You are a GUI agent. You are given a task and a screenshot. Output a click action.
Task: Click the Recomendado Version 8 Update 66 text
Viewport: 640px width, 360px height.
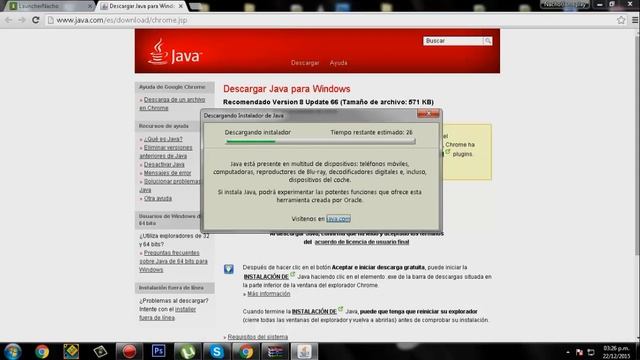coord(328,102)
